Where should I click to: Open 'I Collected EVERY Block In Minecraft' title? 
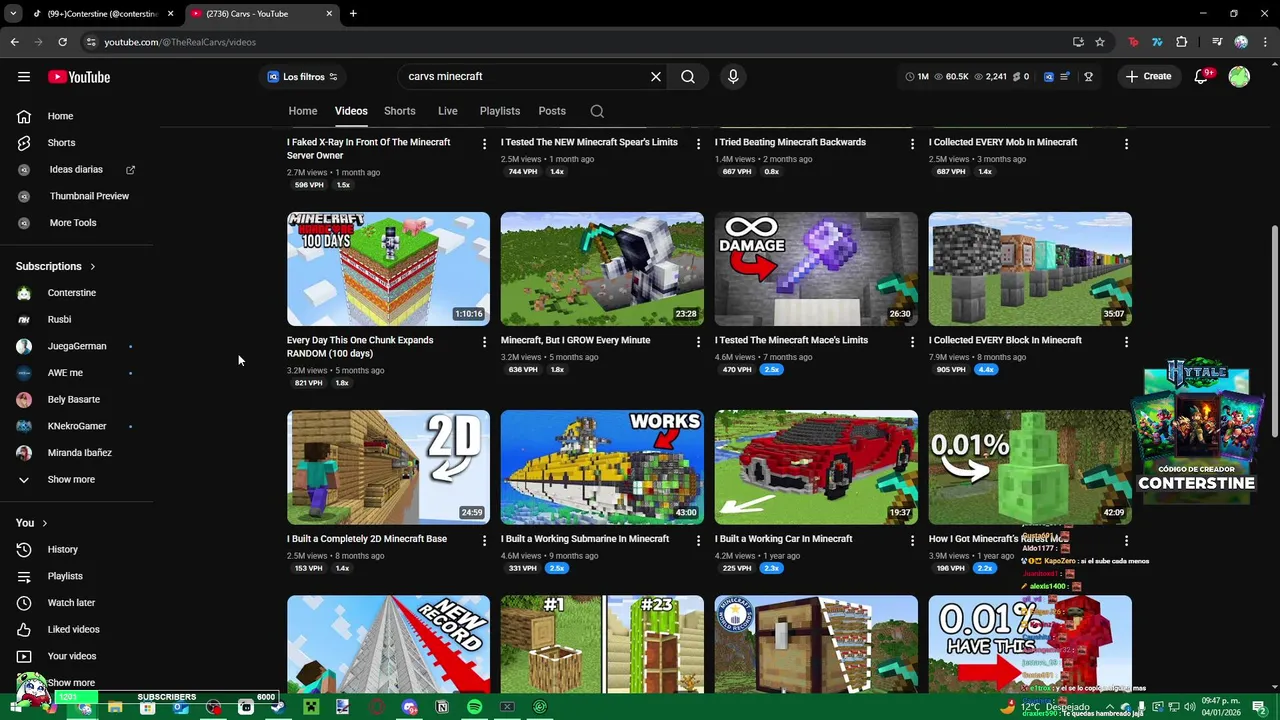tap(1005, 341)
